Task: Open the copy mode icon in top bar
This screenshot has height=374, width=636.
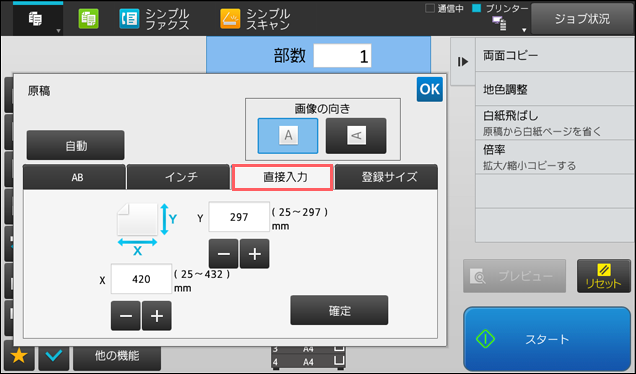Action: (x=35, y=19)
